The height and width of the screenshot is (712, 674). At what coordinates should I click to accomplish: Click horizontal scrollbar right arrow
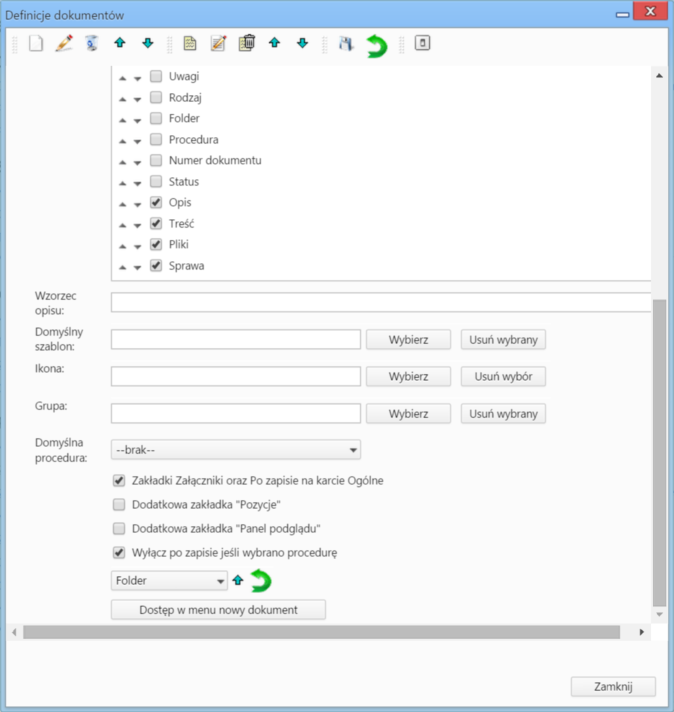coord(641,632)
